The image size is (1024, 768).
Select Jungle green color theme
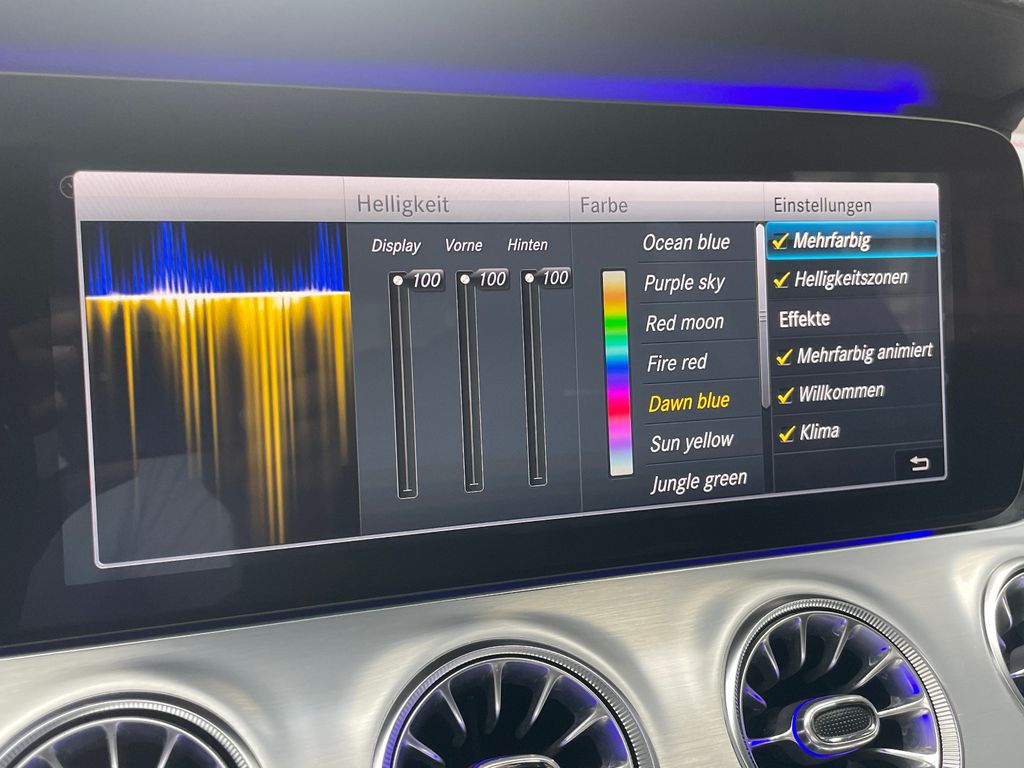698,482
